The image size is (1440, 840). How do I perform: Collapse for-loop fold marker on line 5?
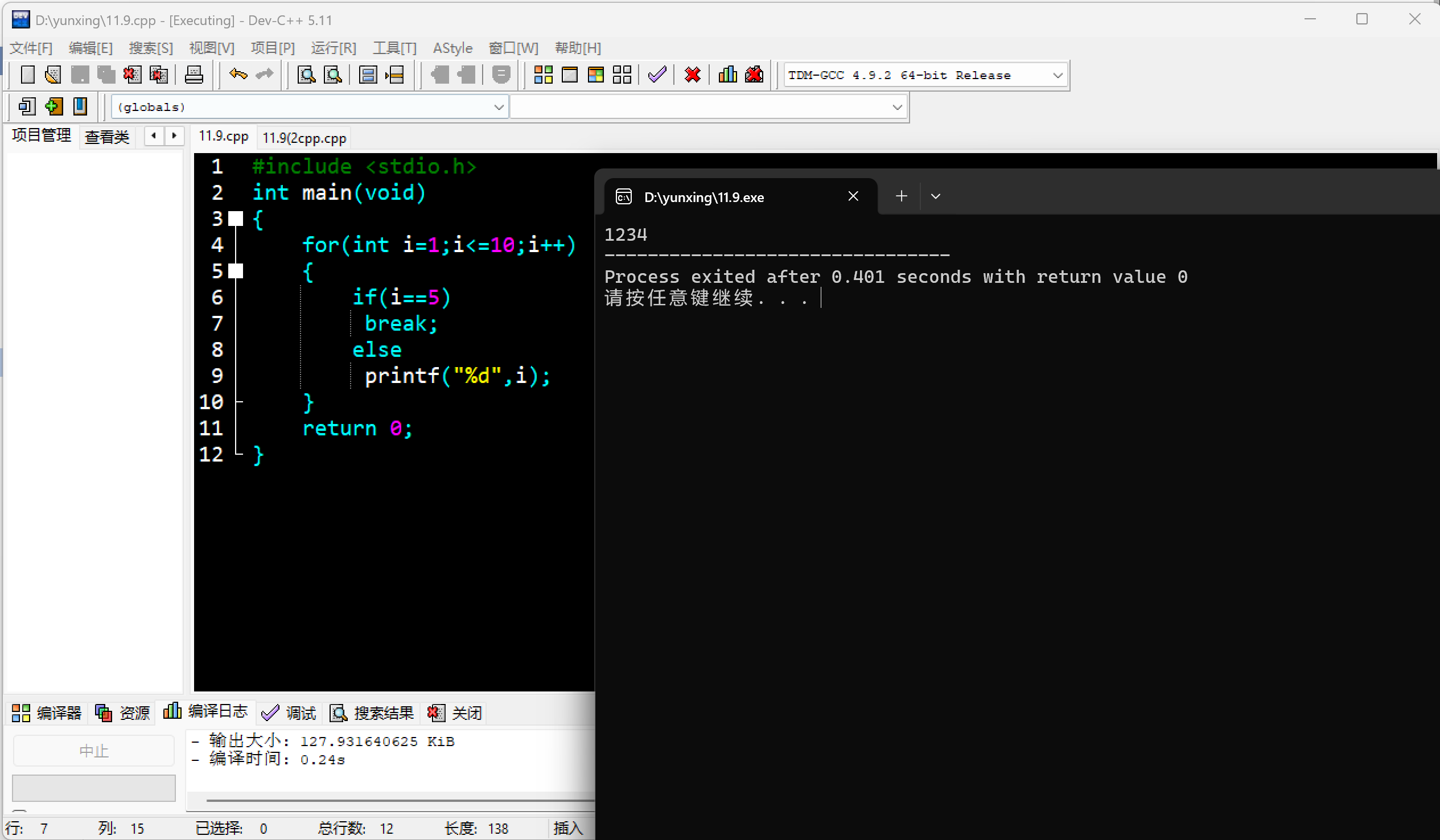[x=236, y=271]
